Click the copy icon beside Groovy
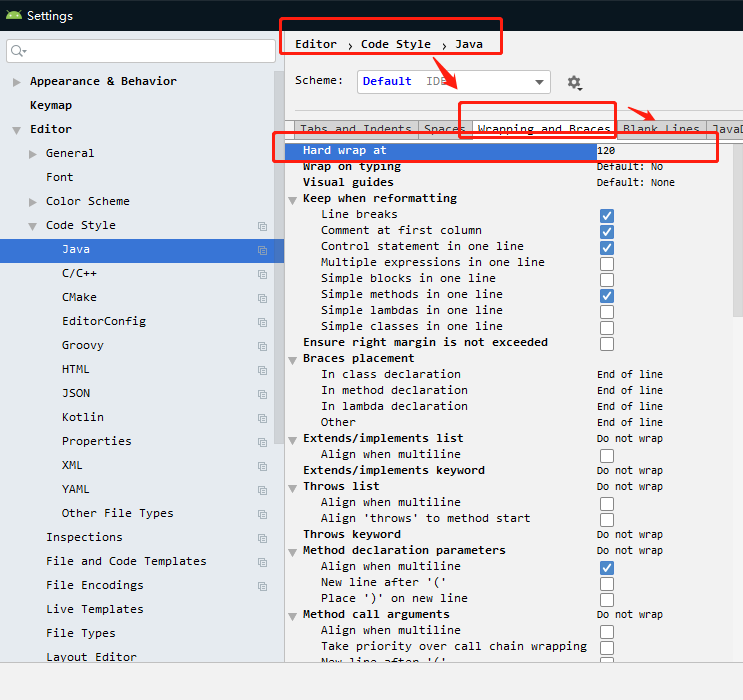This screenshot has height=700, width=743. 262,346
